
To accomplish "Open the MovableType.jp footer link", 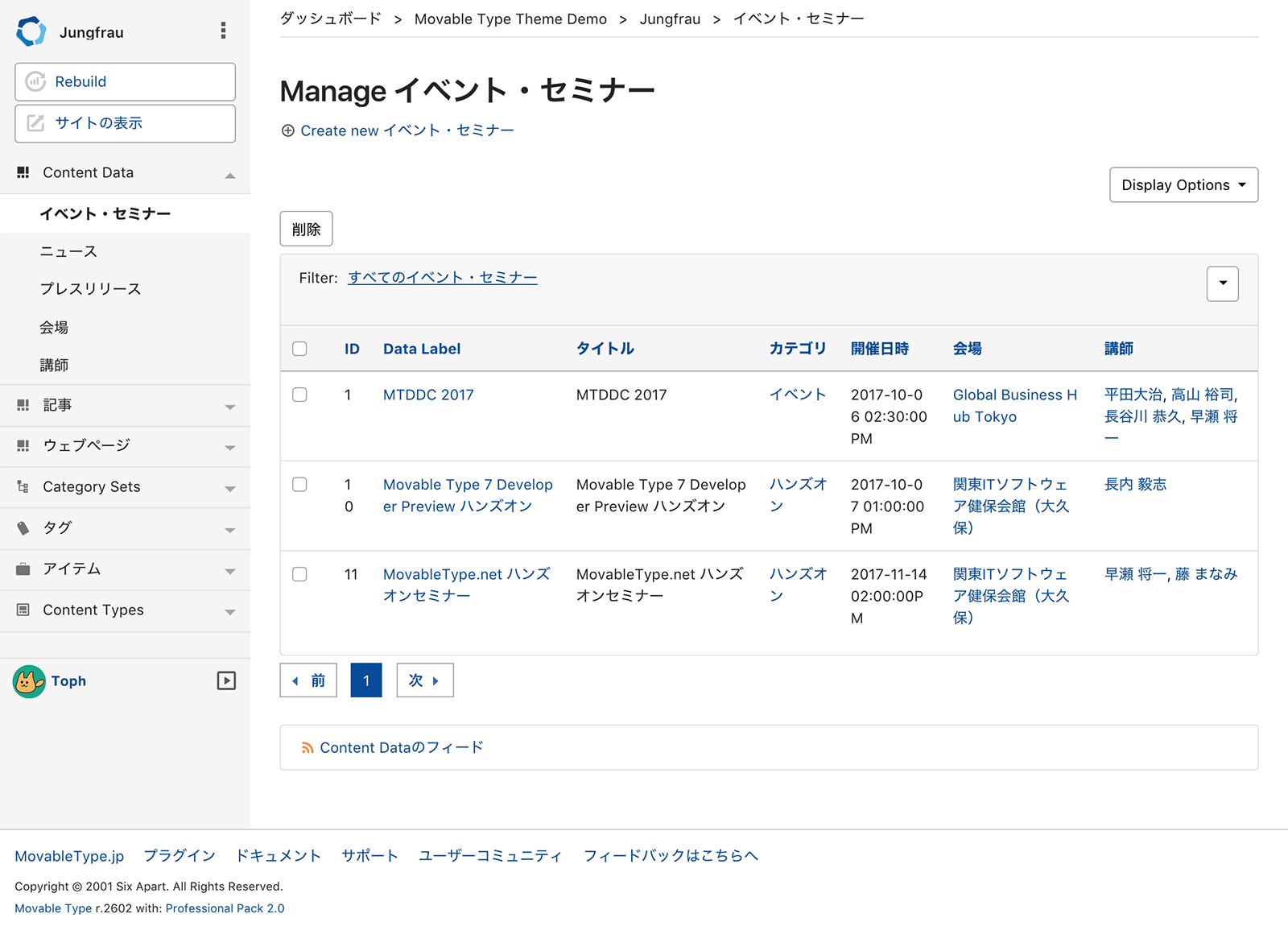I will tap(69, 856).
